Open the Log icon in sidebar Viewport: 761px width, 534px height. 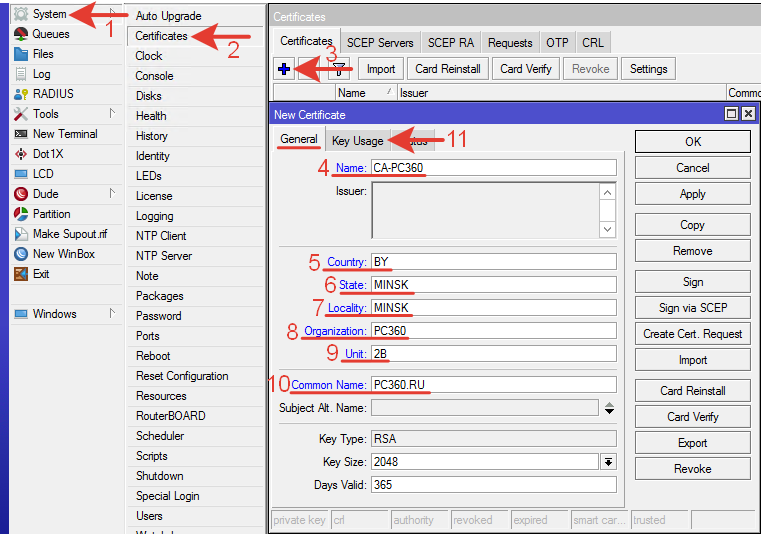(21, 74)
